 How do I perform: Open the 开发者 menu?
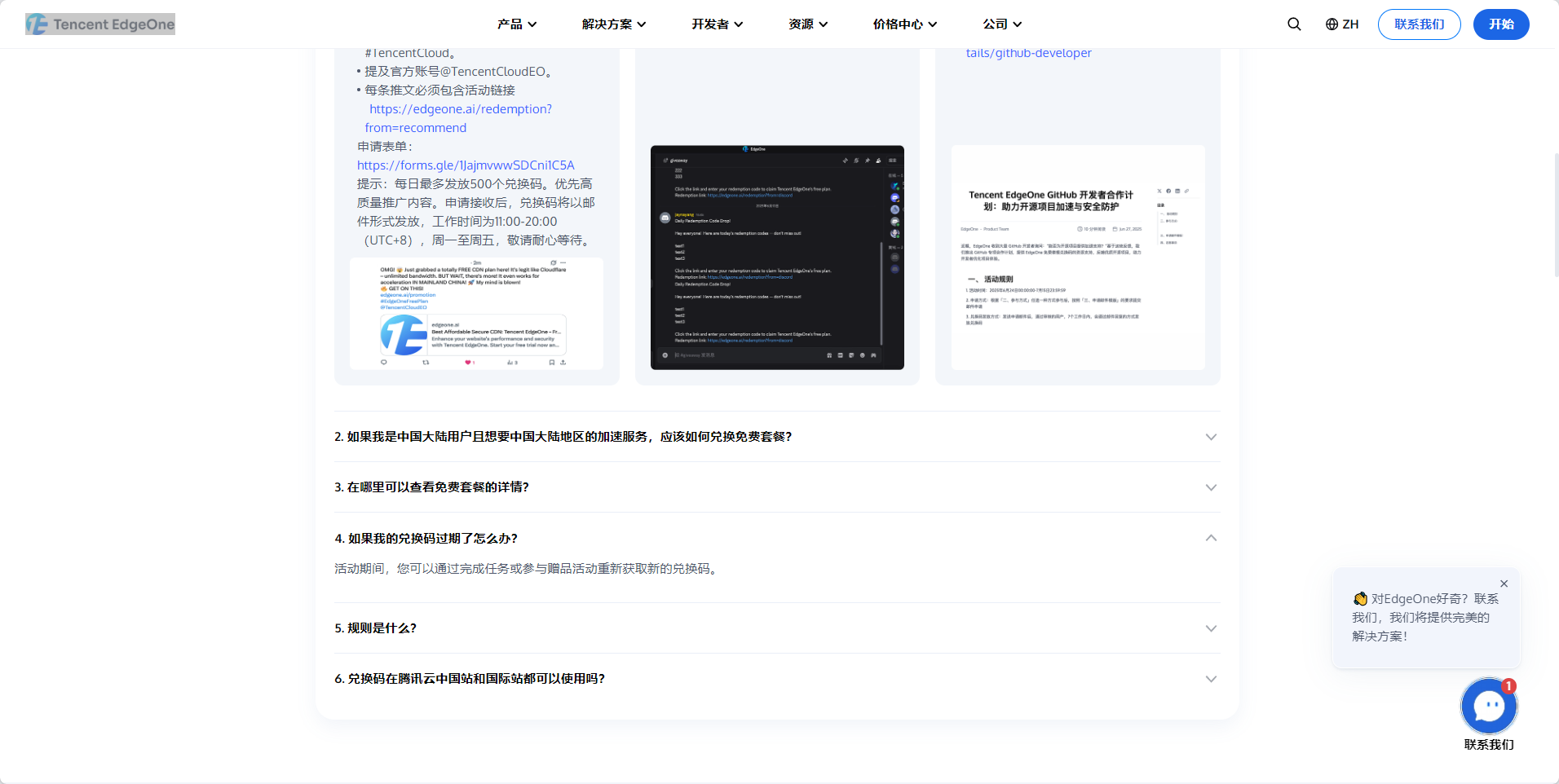pyautogui.click(x=718, y=24)
